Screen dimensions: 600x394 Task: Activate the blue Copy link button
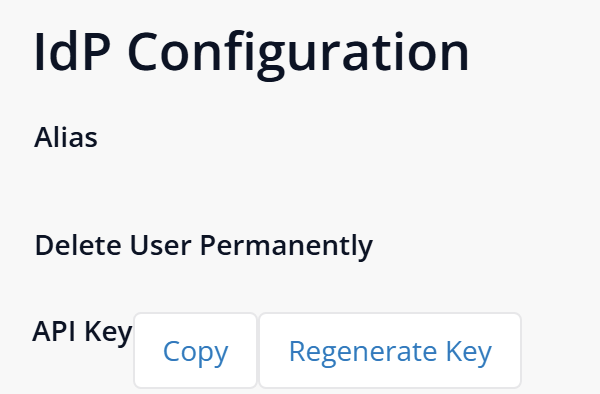pyautogui.click(x=195, y=350)
